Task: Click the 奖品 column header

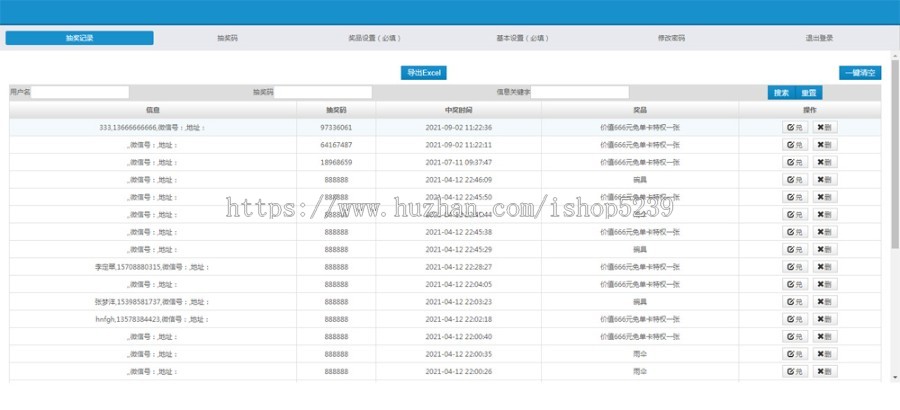Action: click(x=640, y=110)
